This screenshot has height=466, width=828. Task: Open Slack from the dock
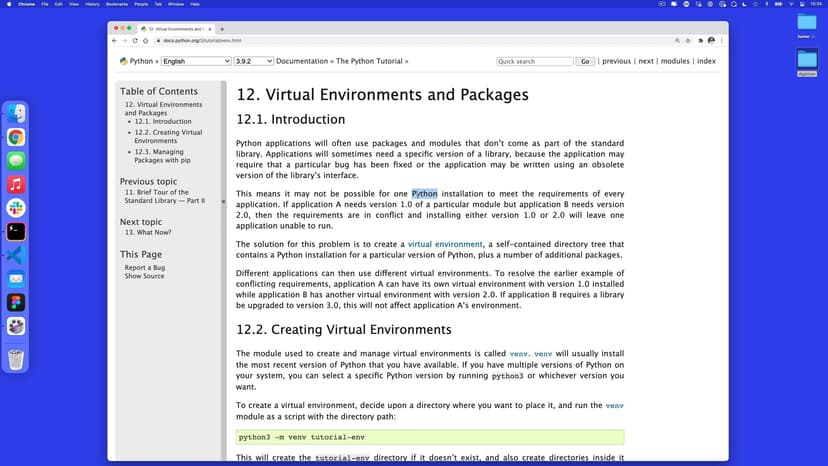click(16, 207)
